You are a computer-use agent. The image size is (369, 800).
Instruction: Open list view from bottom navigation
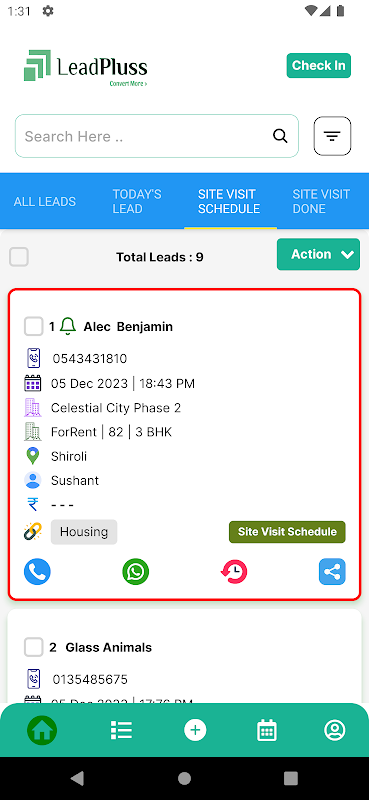pos(121,731)
